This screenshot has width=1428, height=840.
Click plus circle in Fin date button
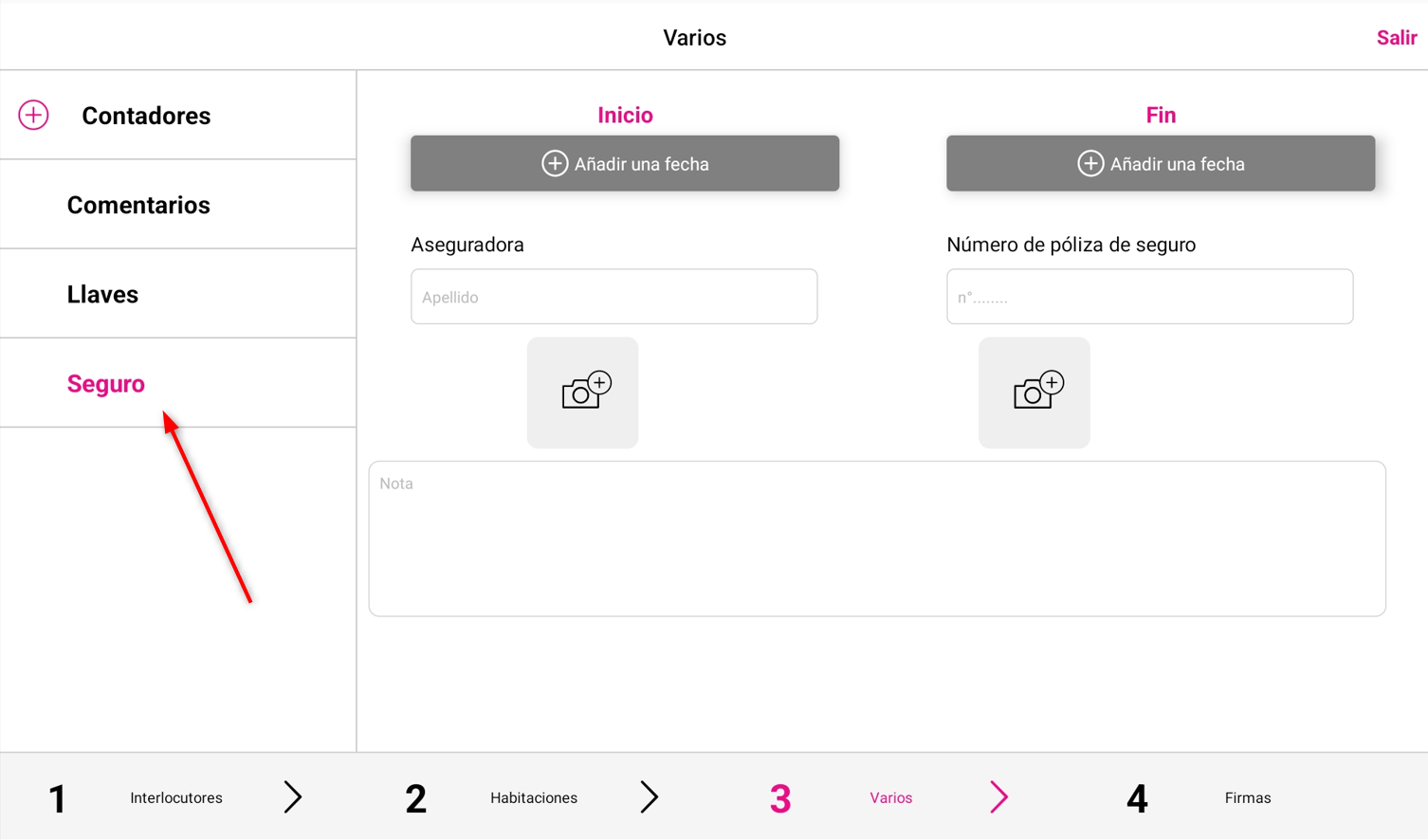point(1090,163)
